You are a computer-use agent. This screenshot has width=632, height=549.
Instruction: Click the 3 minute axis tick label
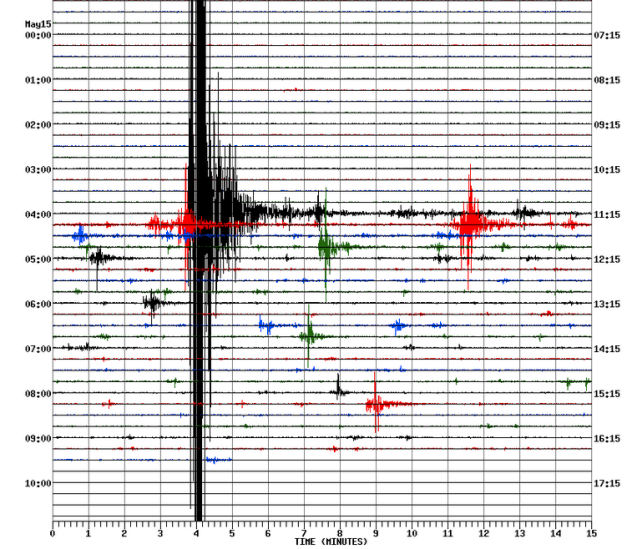pos(160,534)
